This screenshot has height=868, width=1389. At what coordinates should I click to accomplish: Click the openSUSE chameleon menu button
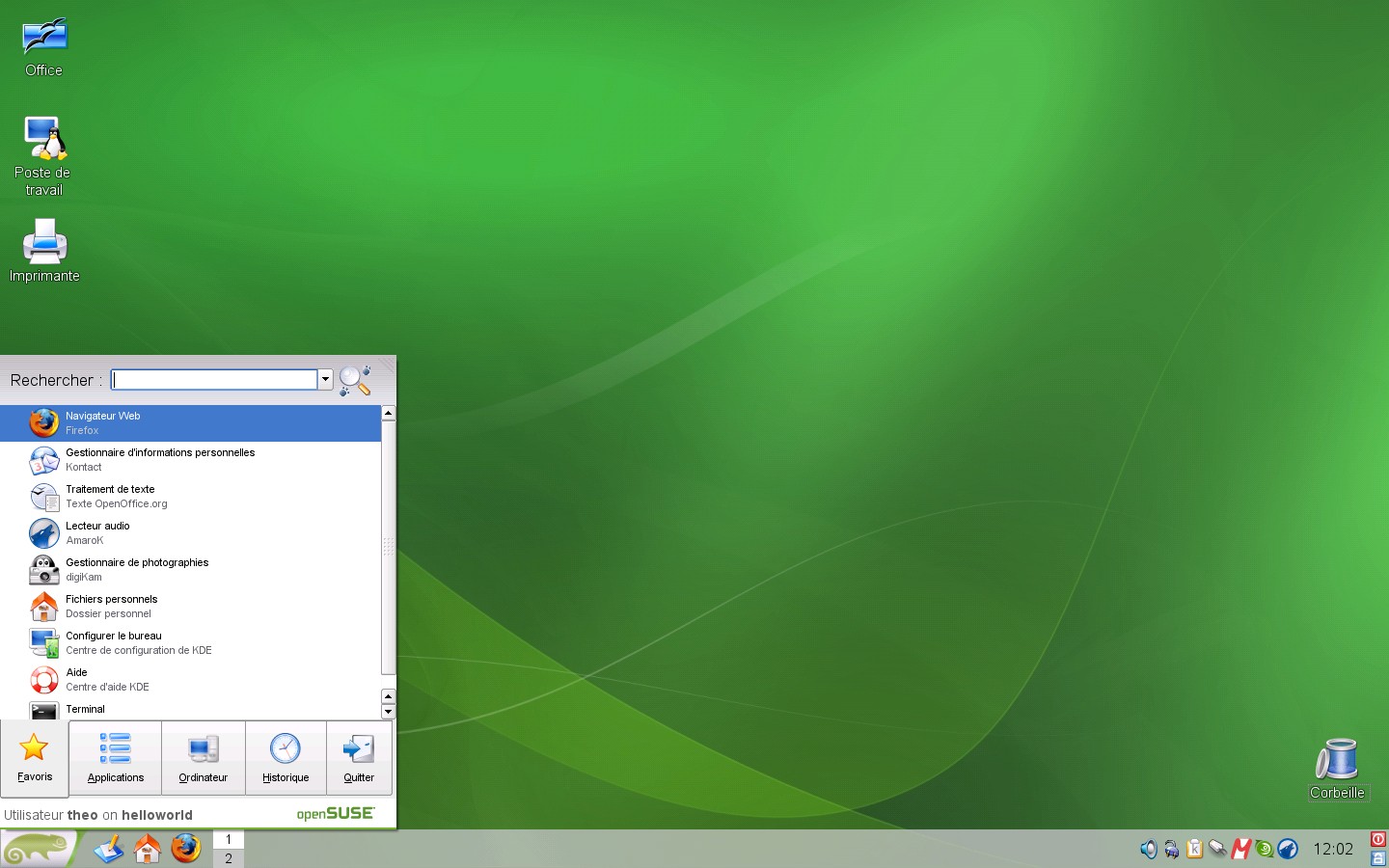pos(39,849)
